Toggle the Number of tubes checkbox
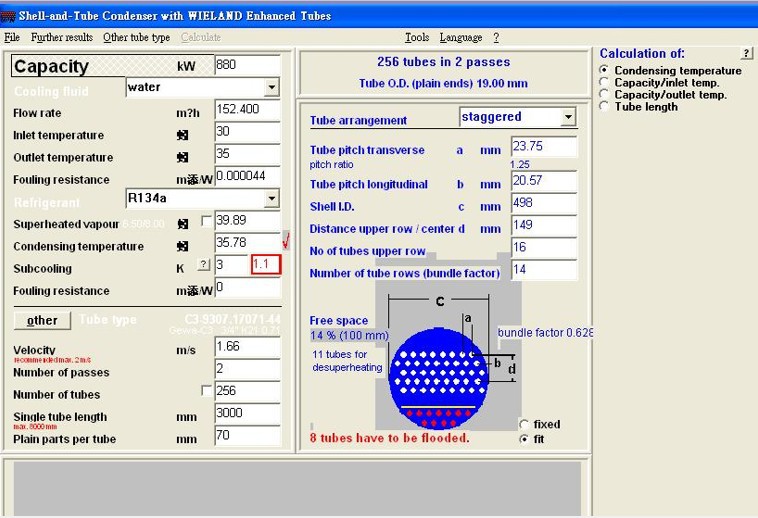The width and height of the screenshot is (758, 518). pos(206,390)
